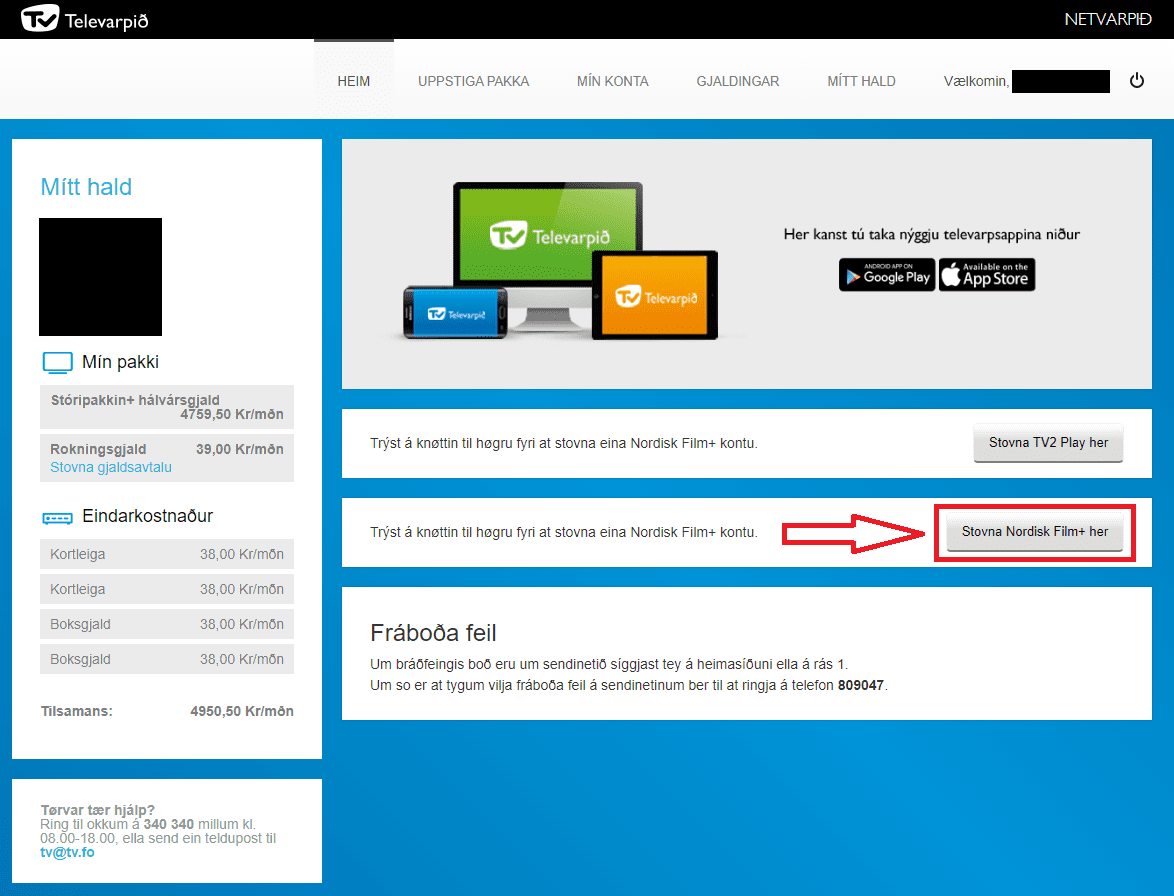Select GJALDINGAR in navigation
The image size is (1174, 896).
pos(737,81)
